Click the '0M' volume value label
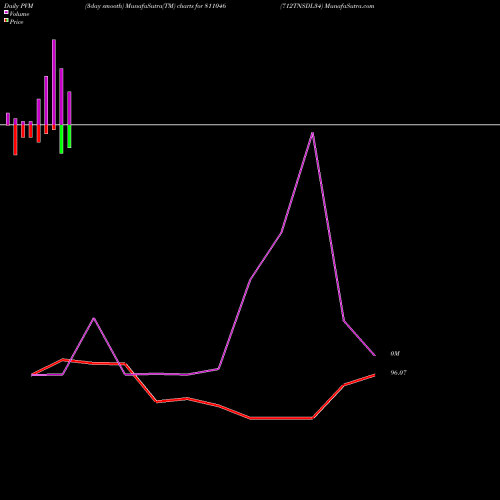Screen dimensions: 500x500 (395, 354)
